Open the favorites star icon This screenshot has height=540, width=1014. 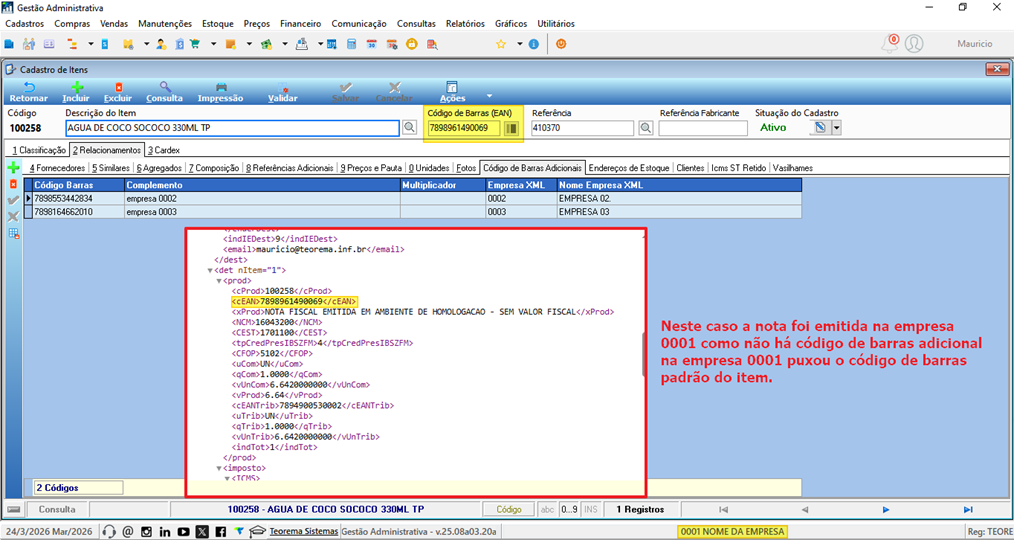[501, 44]
